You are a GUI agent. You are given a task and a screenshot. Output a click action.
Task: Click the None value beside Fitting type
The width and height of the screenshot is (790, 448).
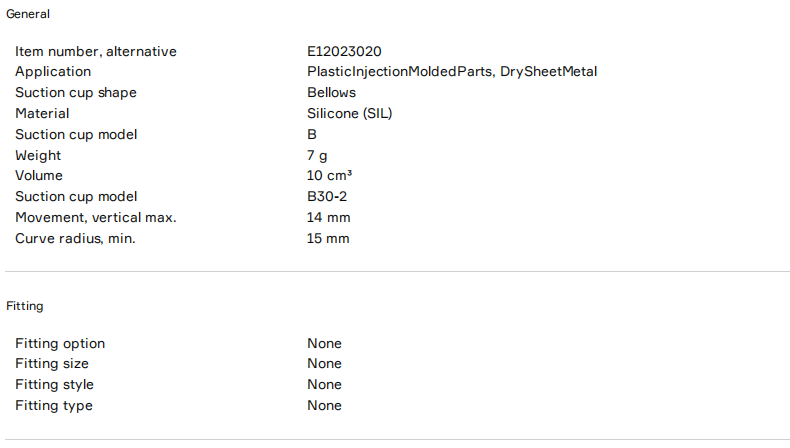324,405
